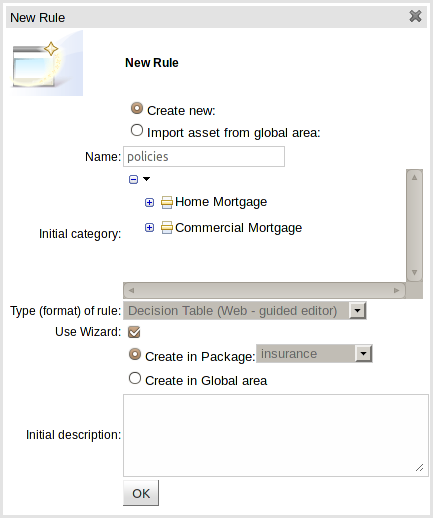Click the scroll down arrow in category list

click(x=414, y=272)
